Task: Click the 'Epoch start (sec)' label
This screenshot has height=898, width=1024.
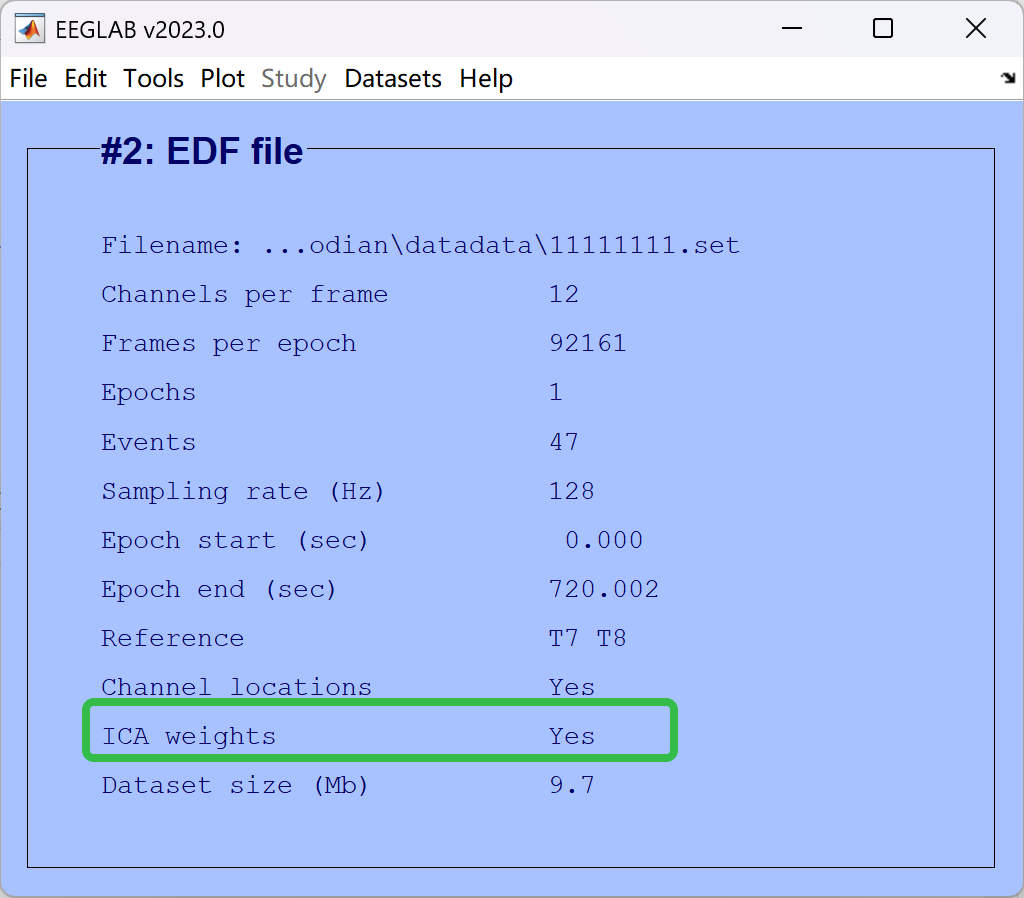Action: coord(234,541)
